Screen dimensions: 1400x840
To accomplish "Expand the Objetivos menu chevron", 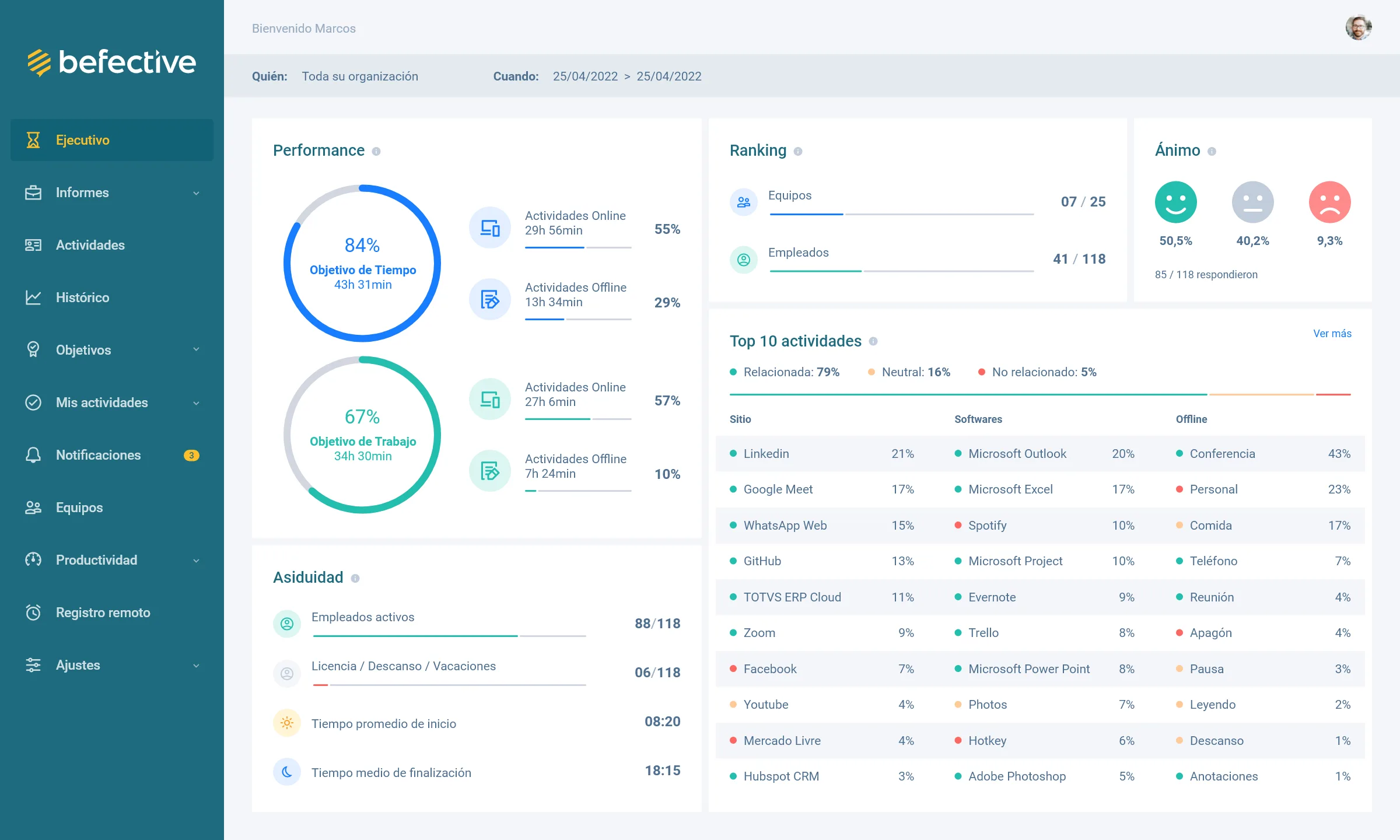I will pyautogui.click(x=196, y=349).
